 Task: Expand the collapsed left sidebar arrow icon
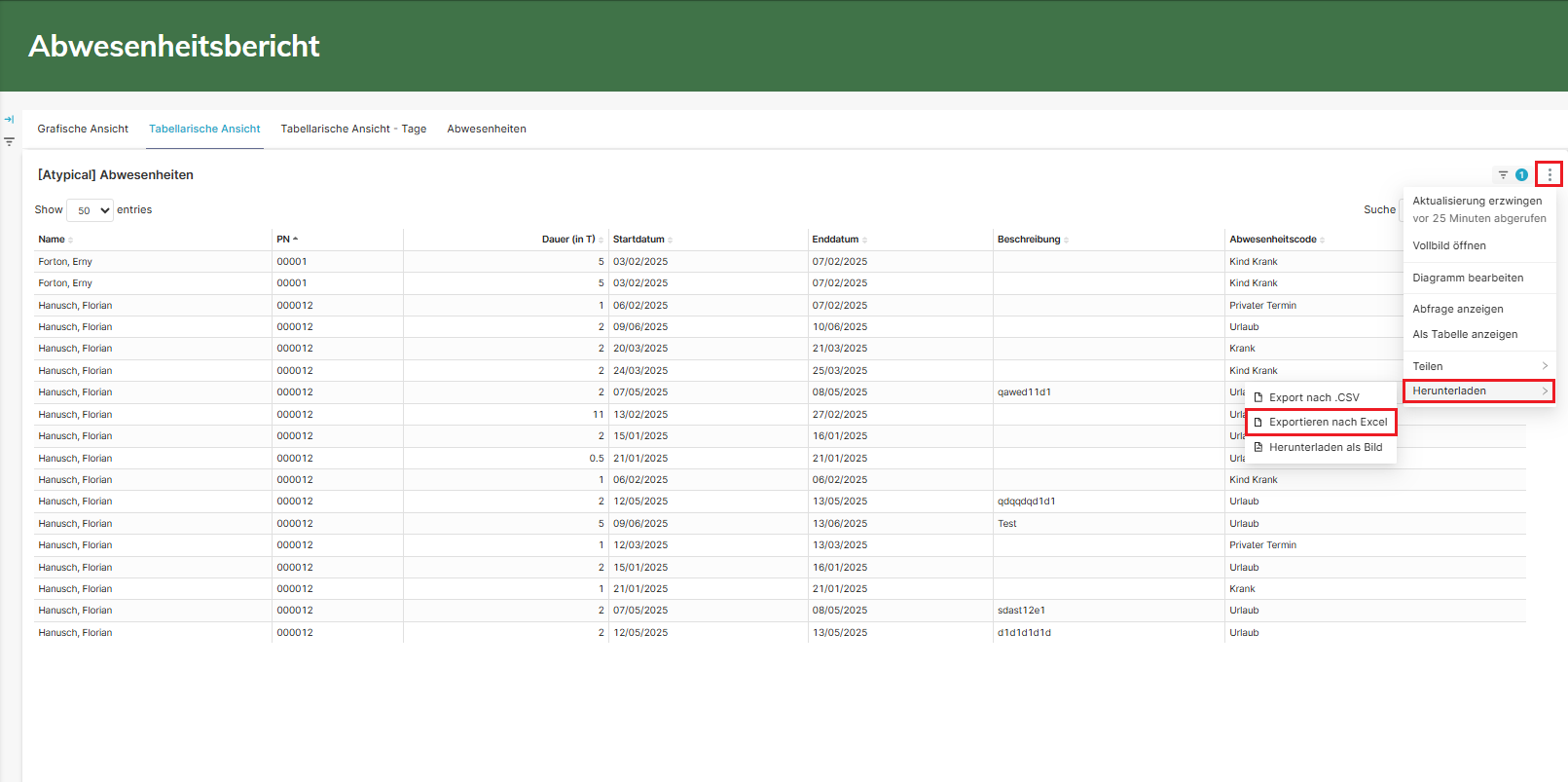pos(9,120)
